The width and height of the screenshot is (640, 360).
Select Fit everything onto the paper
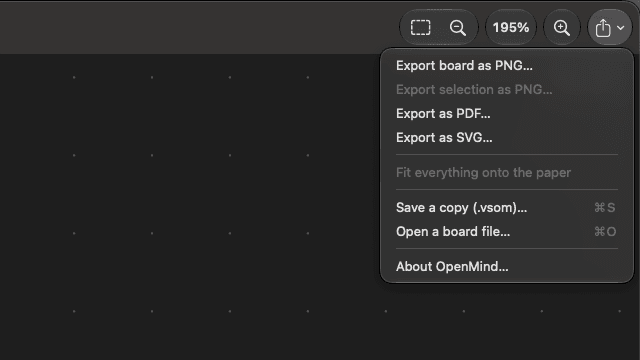point(507,173)
